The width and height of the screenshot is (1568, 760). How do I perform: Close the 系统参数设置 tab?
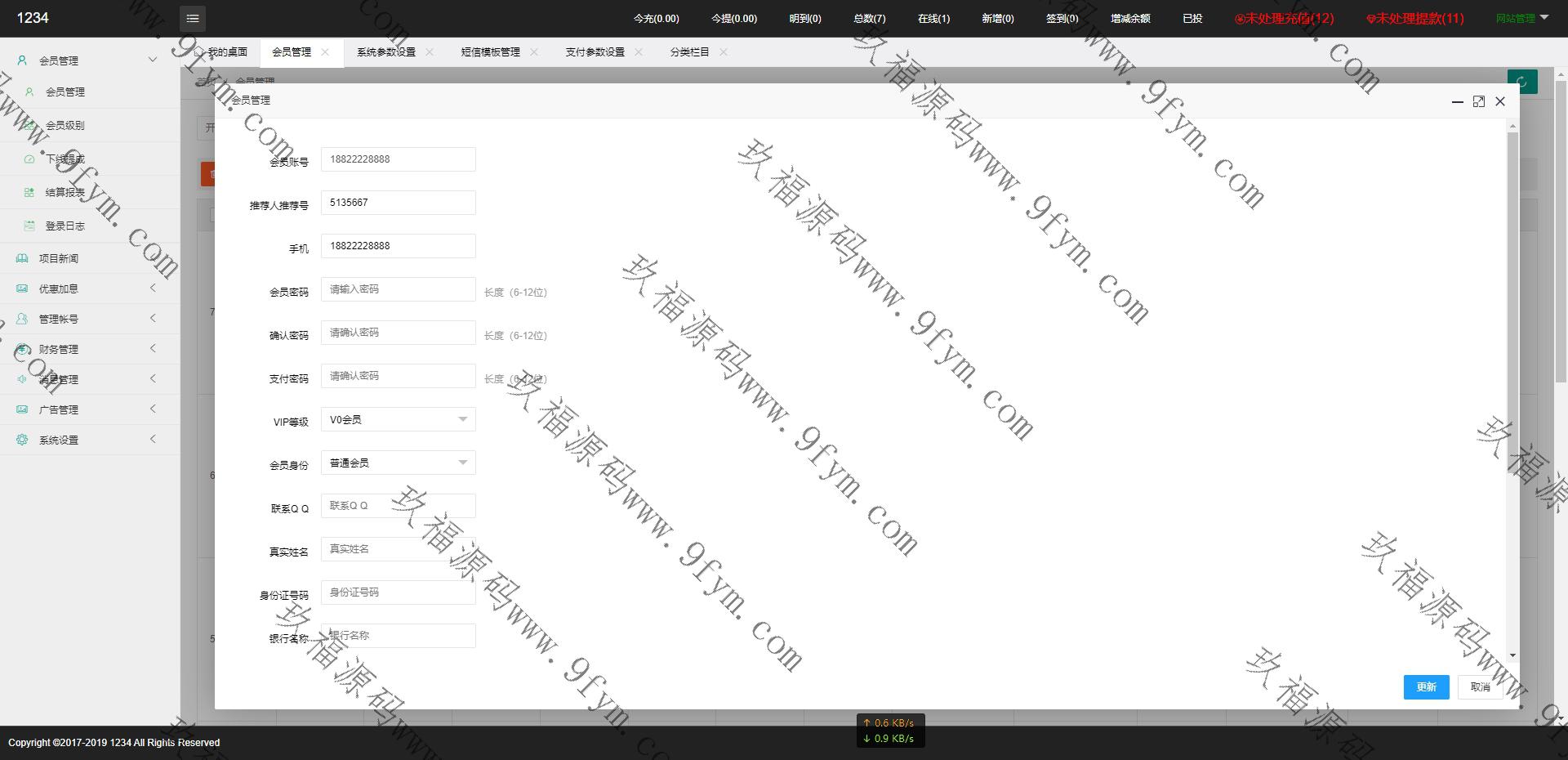click(x=430, y=51)
